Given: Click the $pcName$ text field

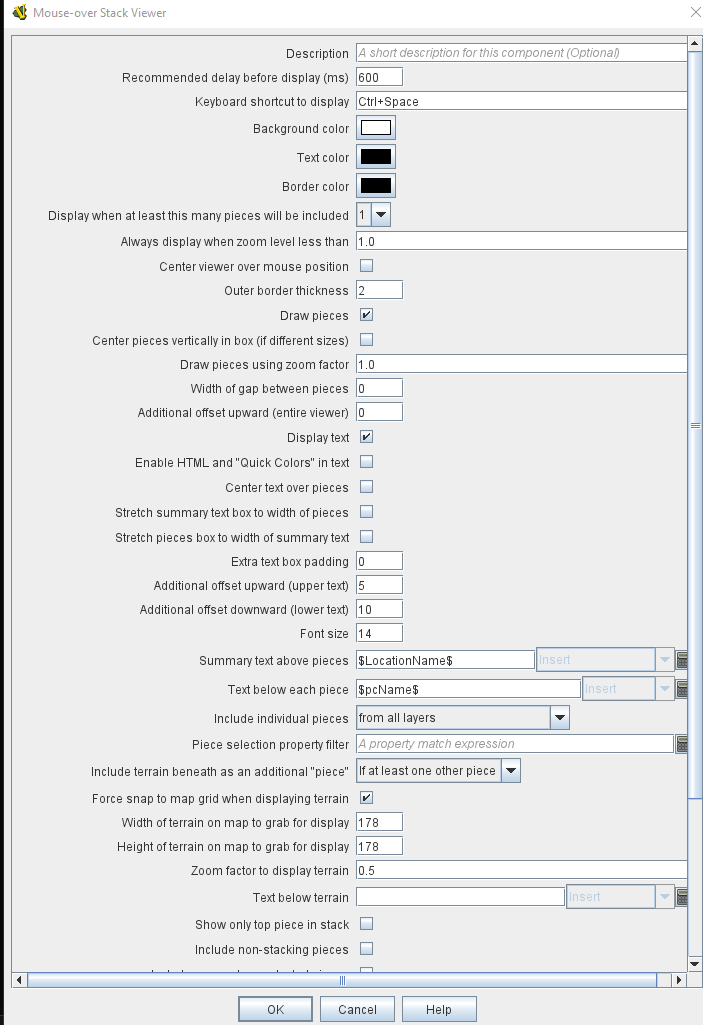Looking at the screenshot, I should [x=468, y=689].
